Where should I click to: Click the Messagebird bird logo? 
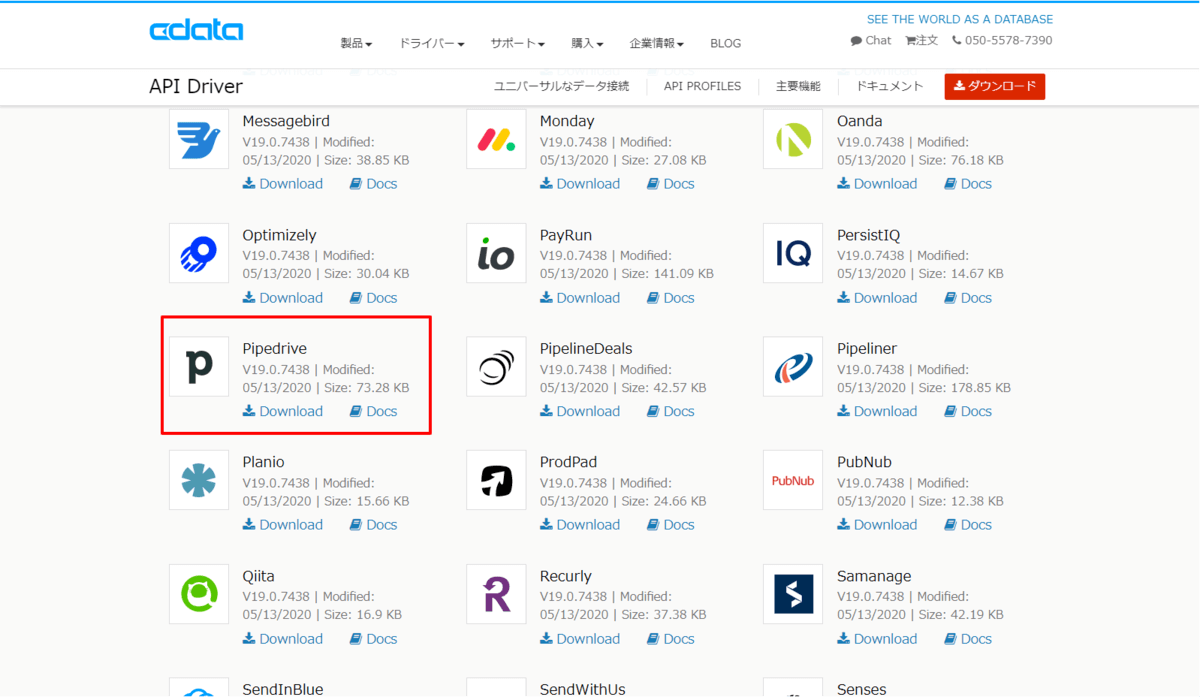199,139
